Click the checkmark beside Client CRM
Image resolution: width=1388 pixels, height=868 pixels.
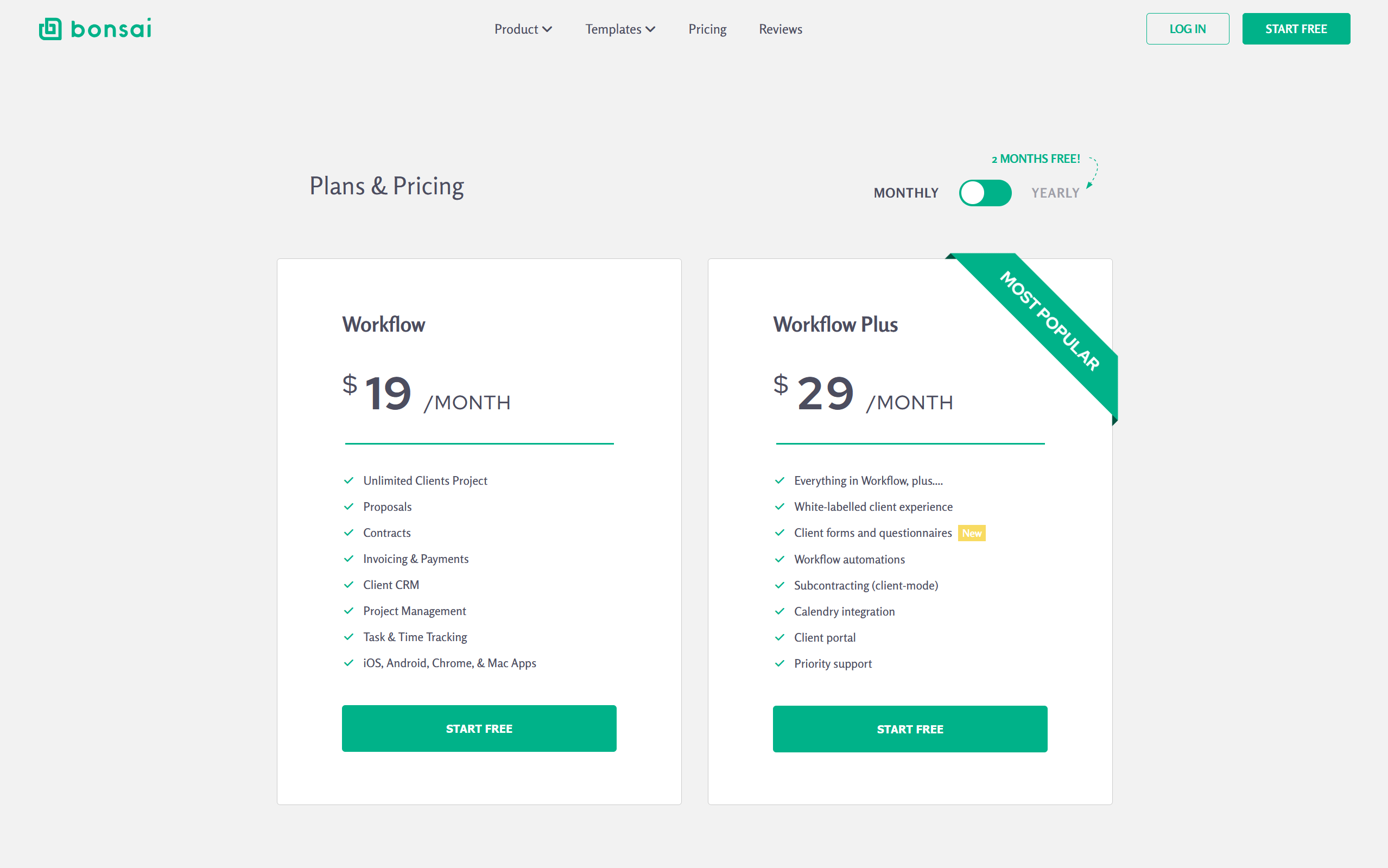tap(348, 585)
